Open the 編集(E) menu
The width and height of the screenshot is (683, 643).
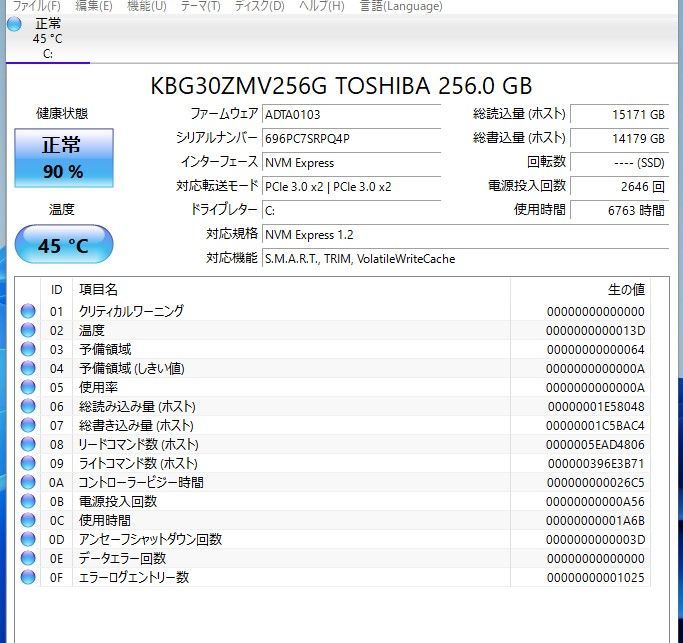click(94, 6)
